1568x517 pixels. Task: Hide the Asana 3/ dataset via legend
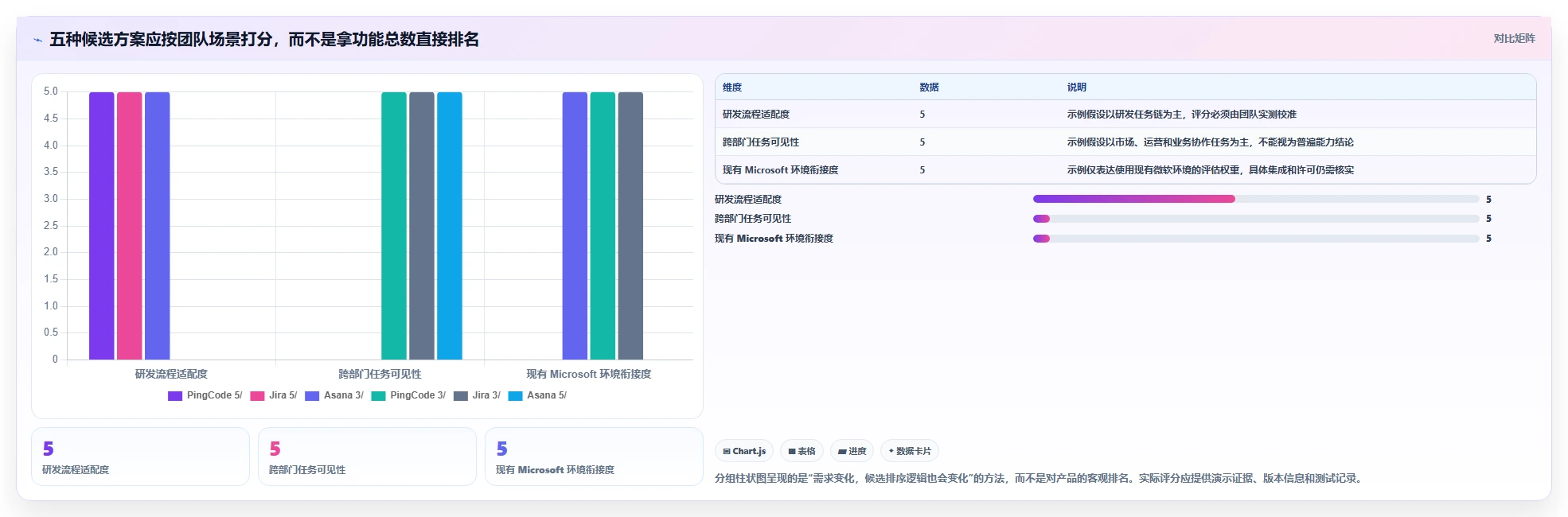[x=334, y=395]
